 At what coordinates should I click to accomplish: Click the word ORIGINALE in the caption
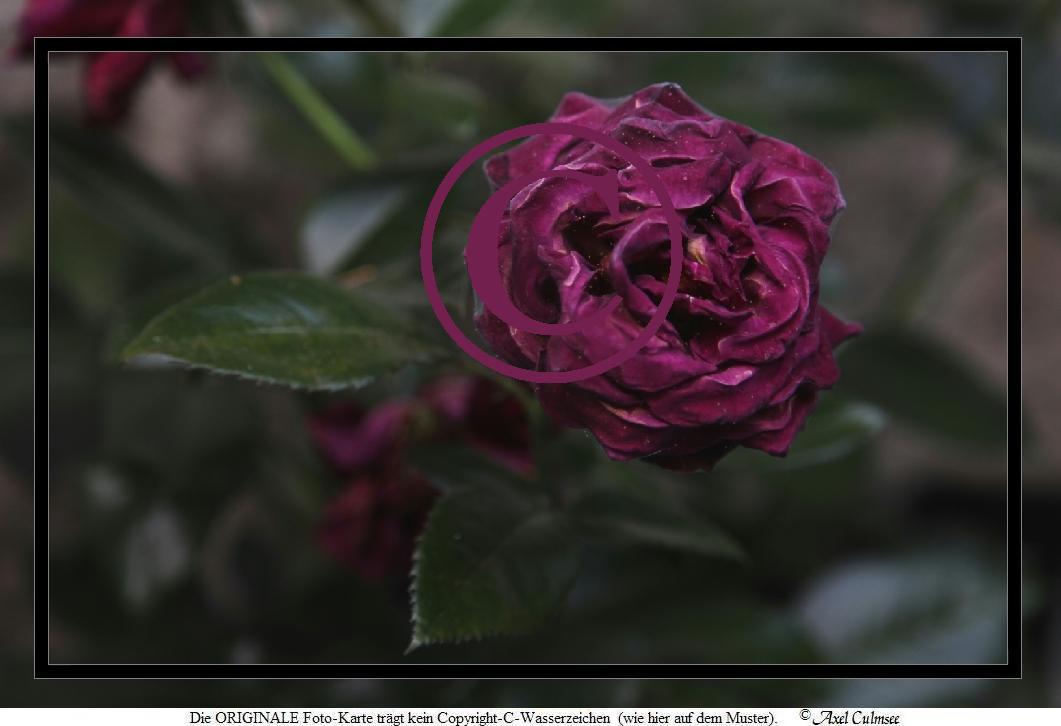tap(255, 717)
